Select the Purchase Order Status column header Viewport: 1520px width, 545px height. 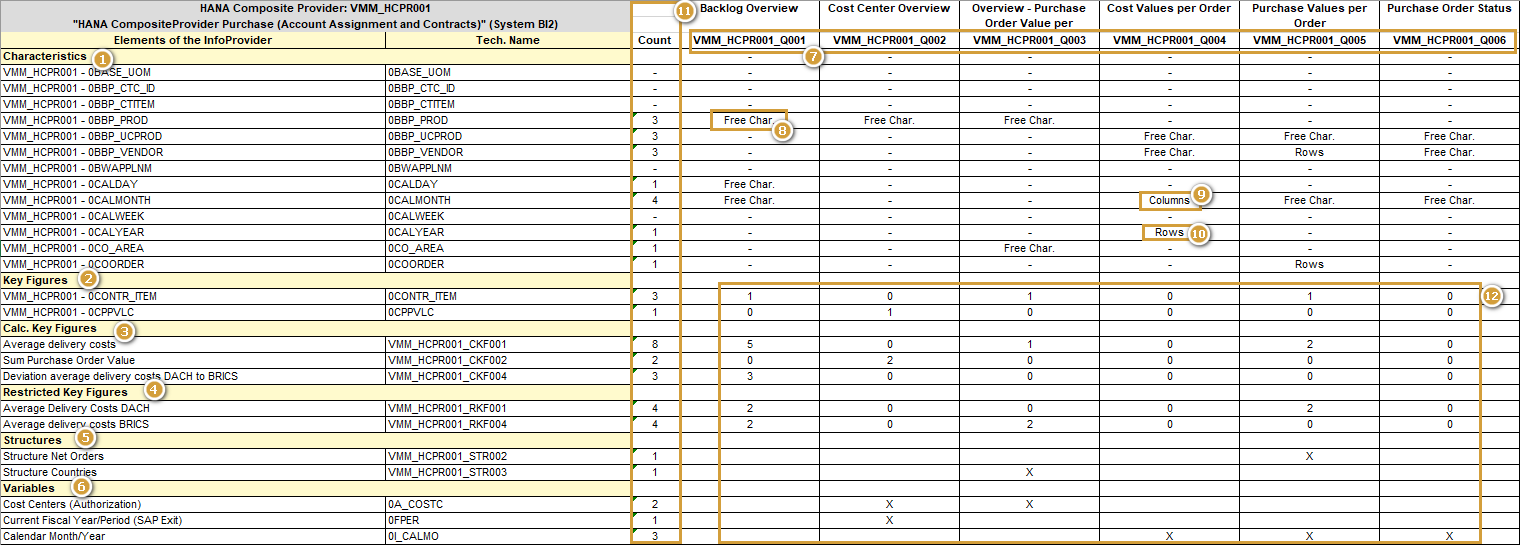pos(1449,9)
